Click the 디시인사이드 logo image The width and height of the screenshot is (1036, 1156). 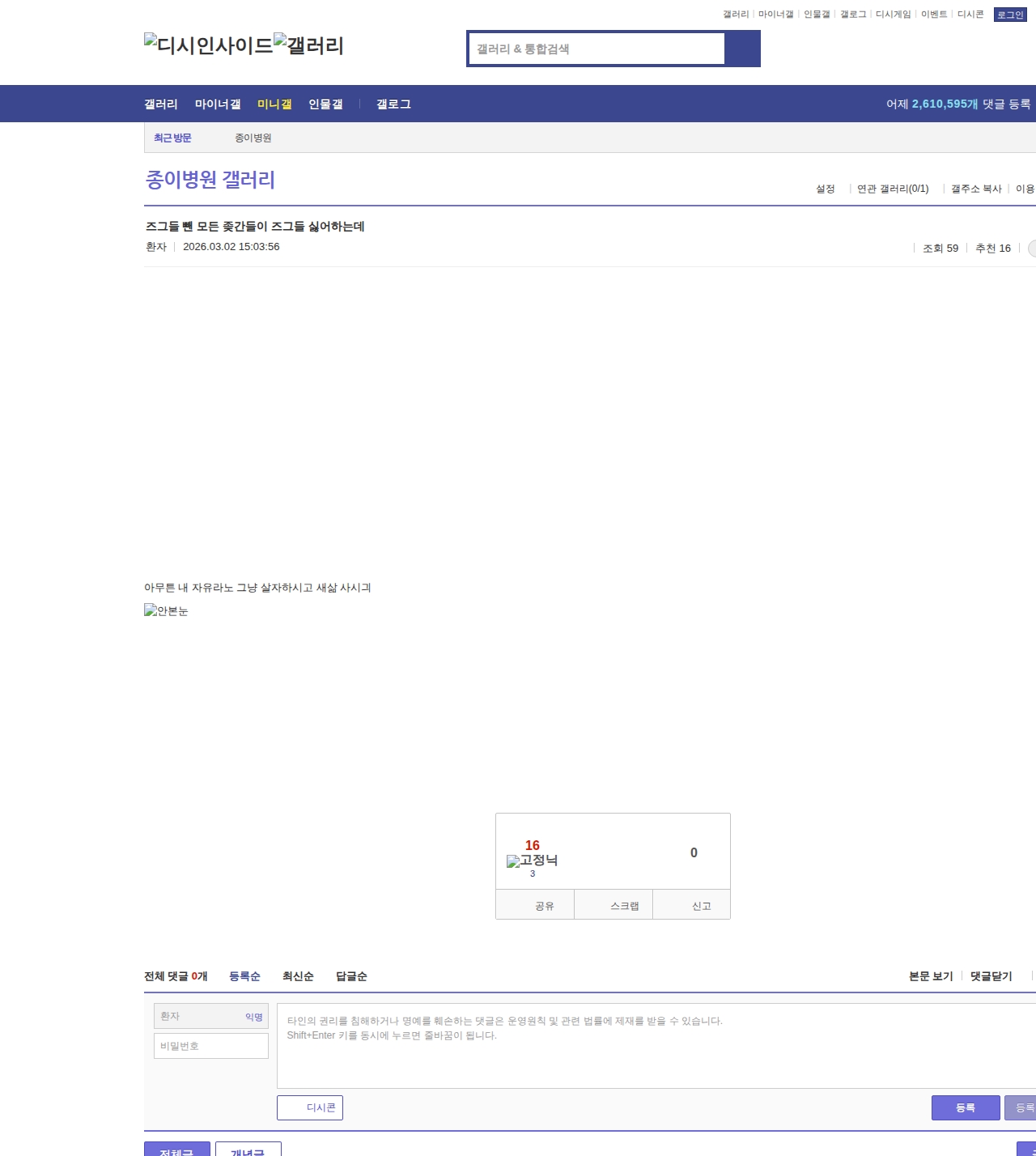pos(209,45)
